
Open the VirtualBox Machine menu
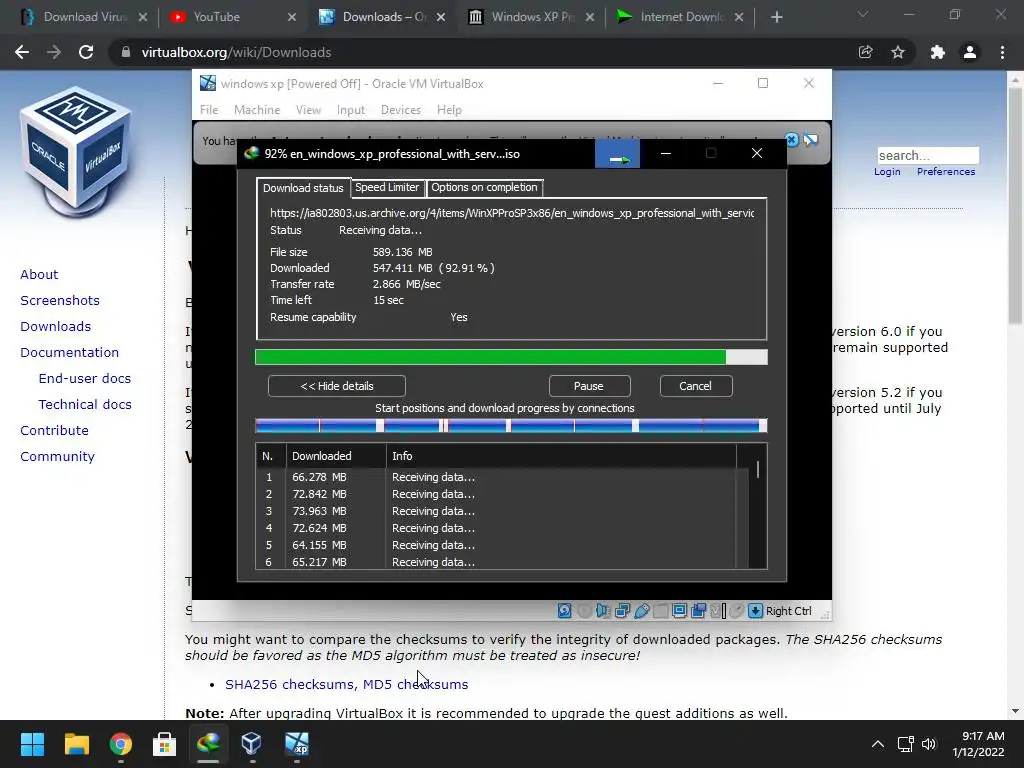(257, 110)
